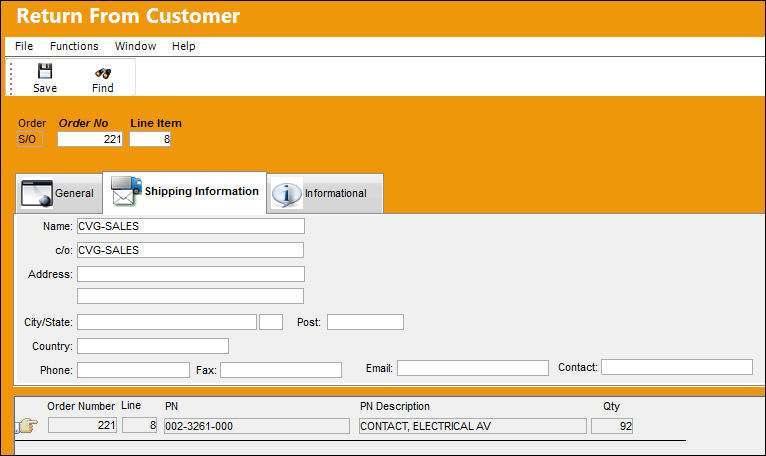Click the first Address line field
The height and width of the screenshot is (456, 766).
[x=191, y=274]
